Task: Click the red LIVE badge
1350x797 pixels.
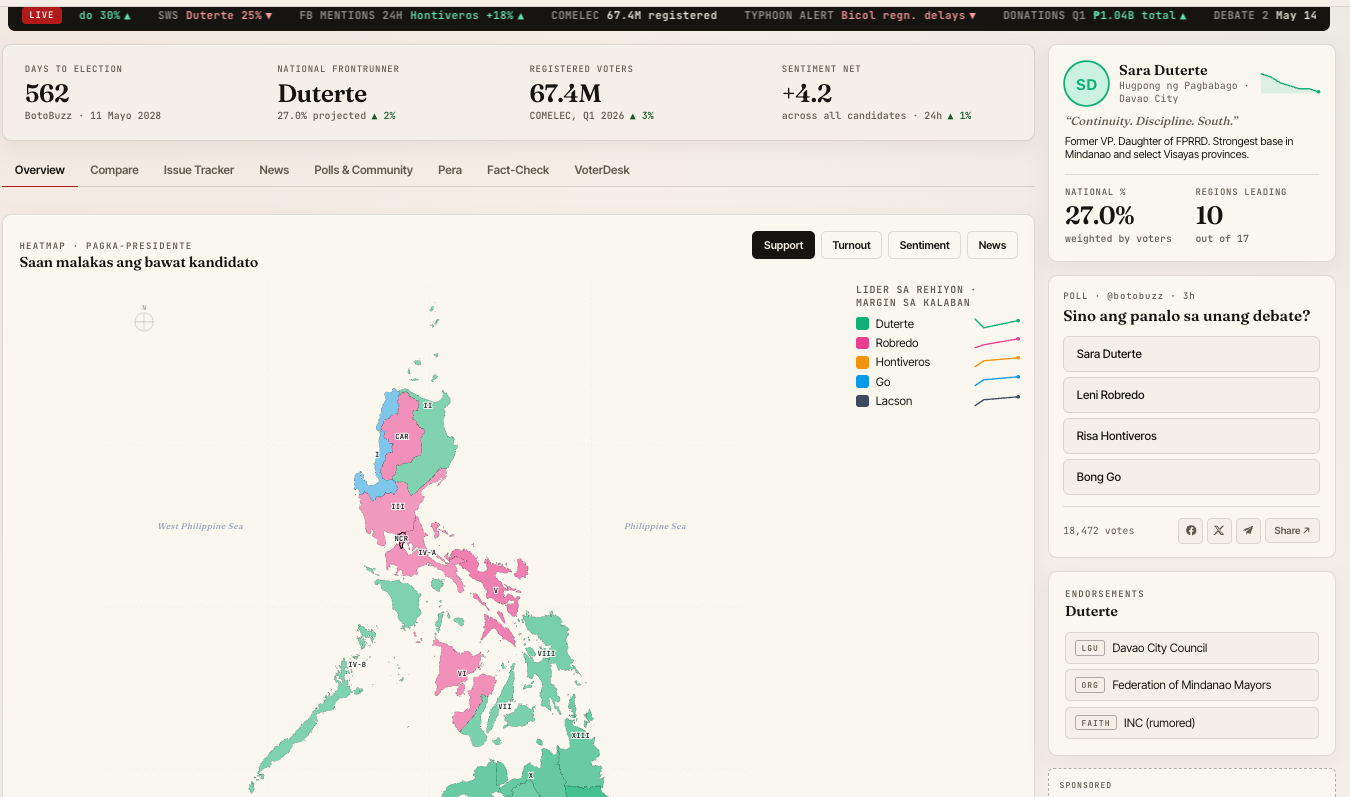Action: pos(41,15)
